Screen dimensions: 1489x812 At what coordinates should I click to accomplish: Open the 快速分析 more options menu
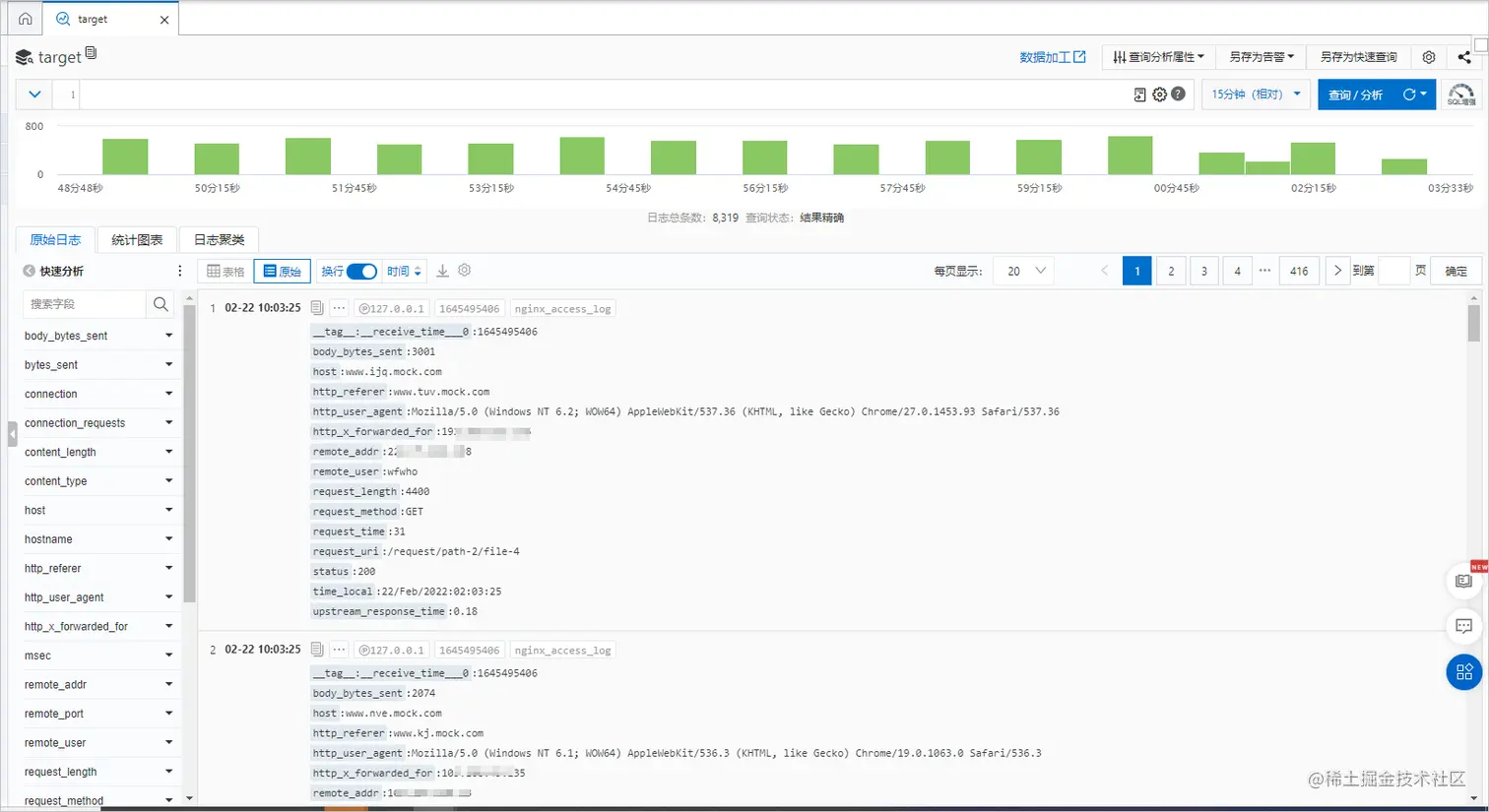pos(179,271)
